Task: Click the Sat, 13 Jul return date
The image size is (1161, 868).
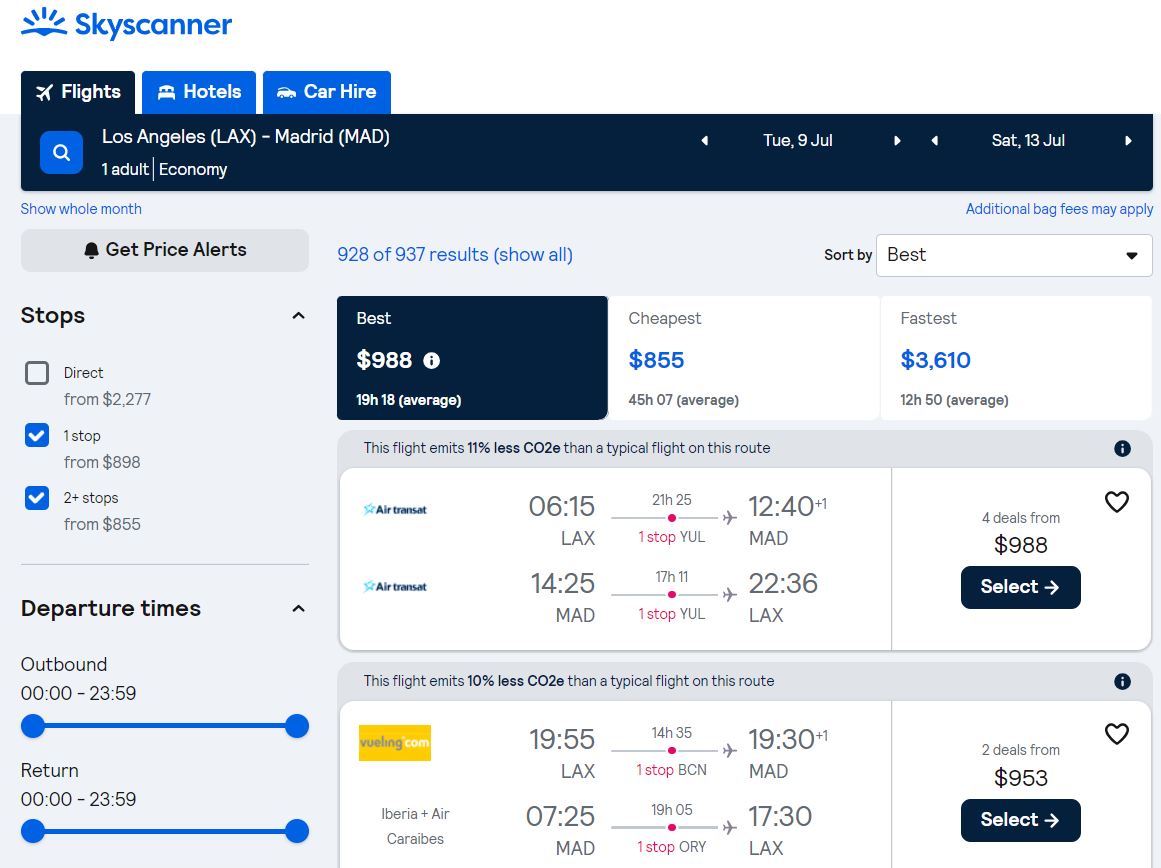Action: coord(1028,141)
